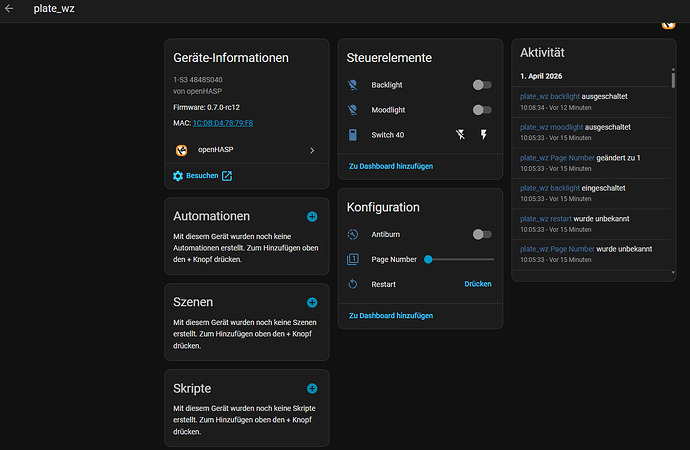Click the Page Number entity label
Screen dimensions: 690x450
(x=394, y=260)
